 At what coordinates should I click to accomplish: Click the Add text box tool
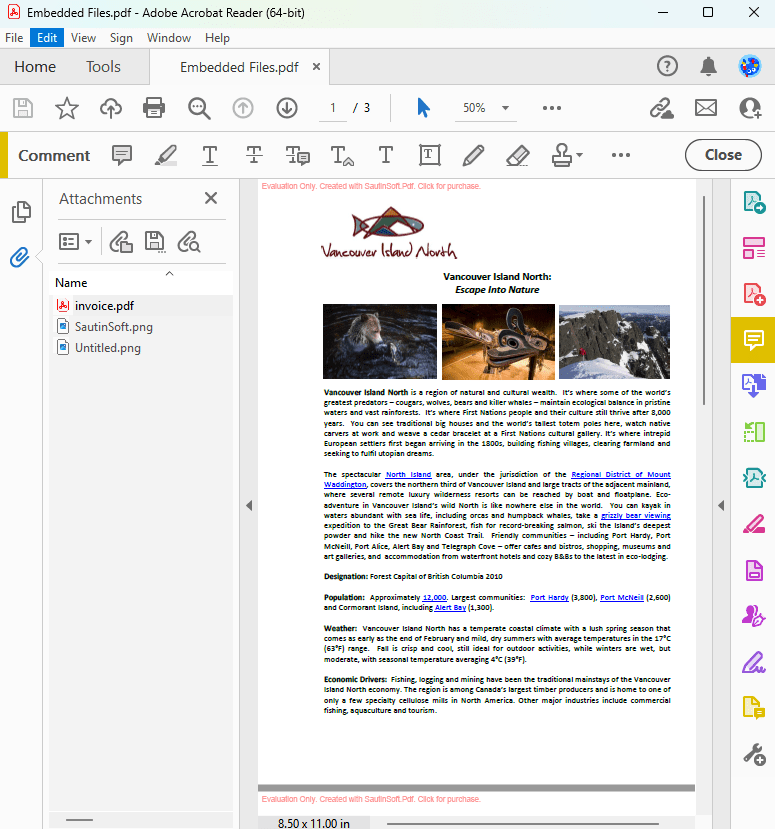click(x=429, y=155)
